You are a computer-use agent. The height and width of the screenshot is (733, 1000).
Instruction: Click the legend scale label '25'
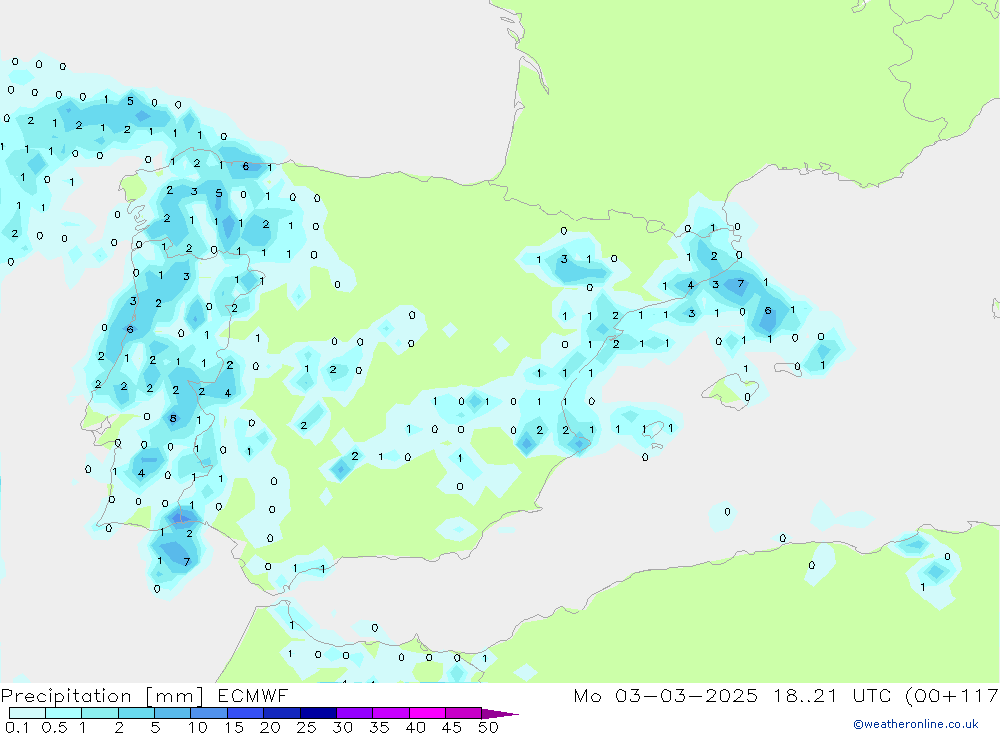[x=307, y=727]
